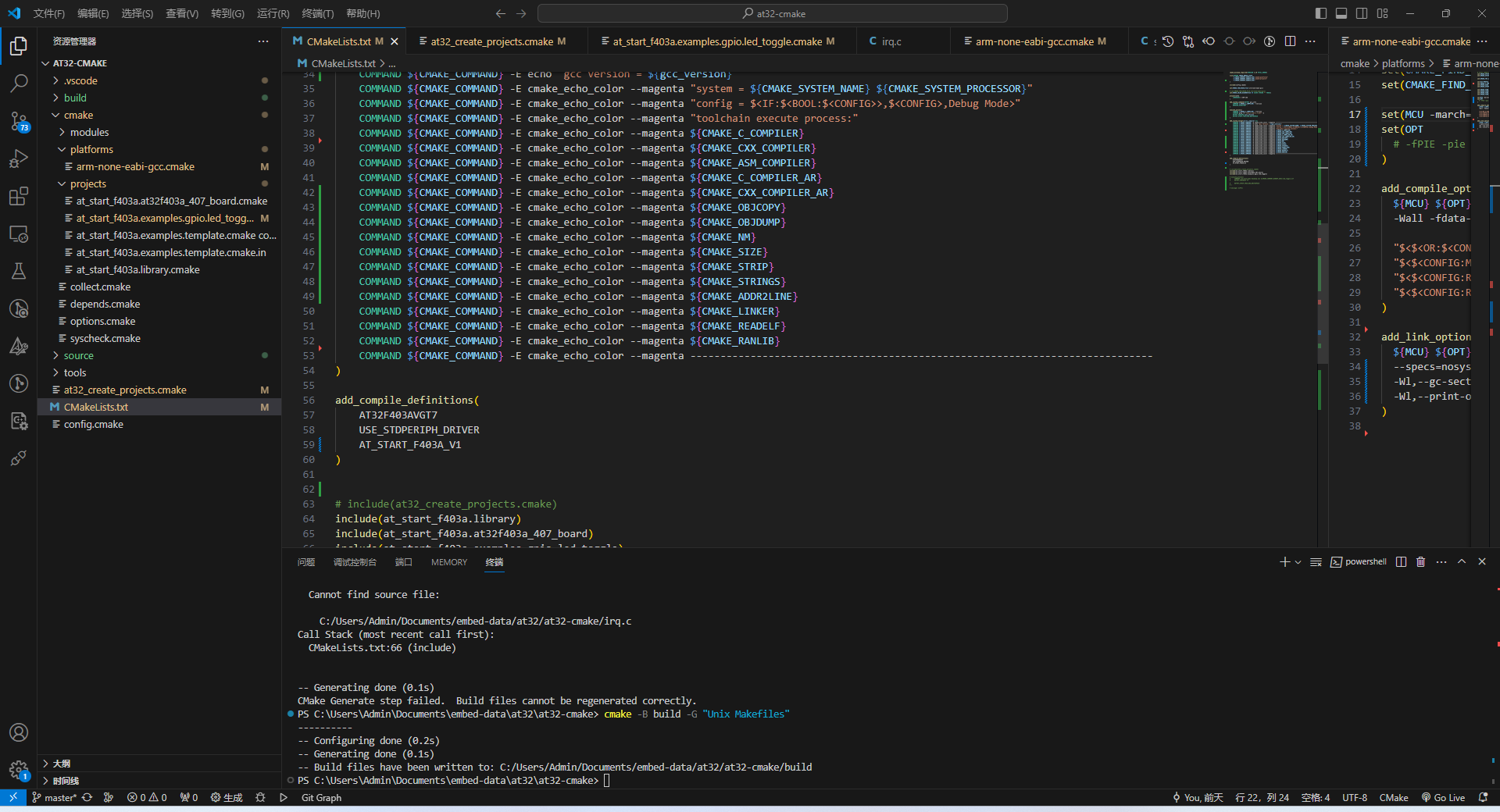Switch to 问题 problems panel tab
The image size is (1500, 812).
(306, 562)
